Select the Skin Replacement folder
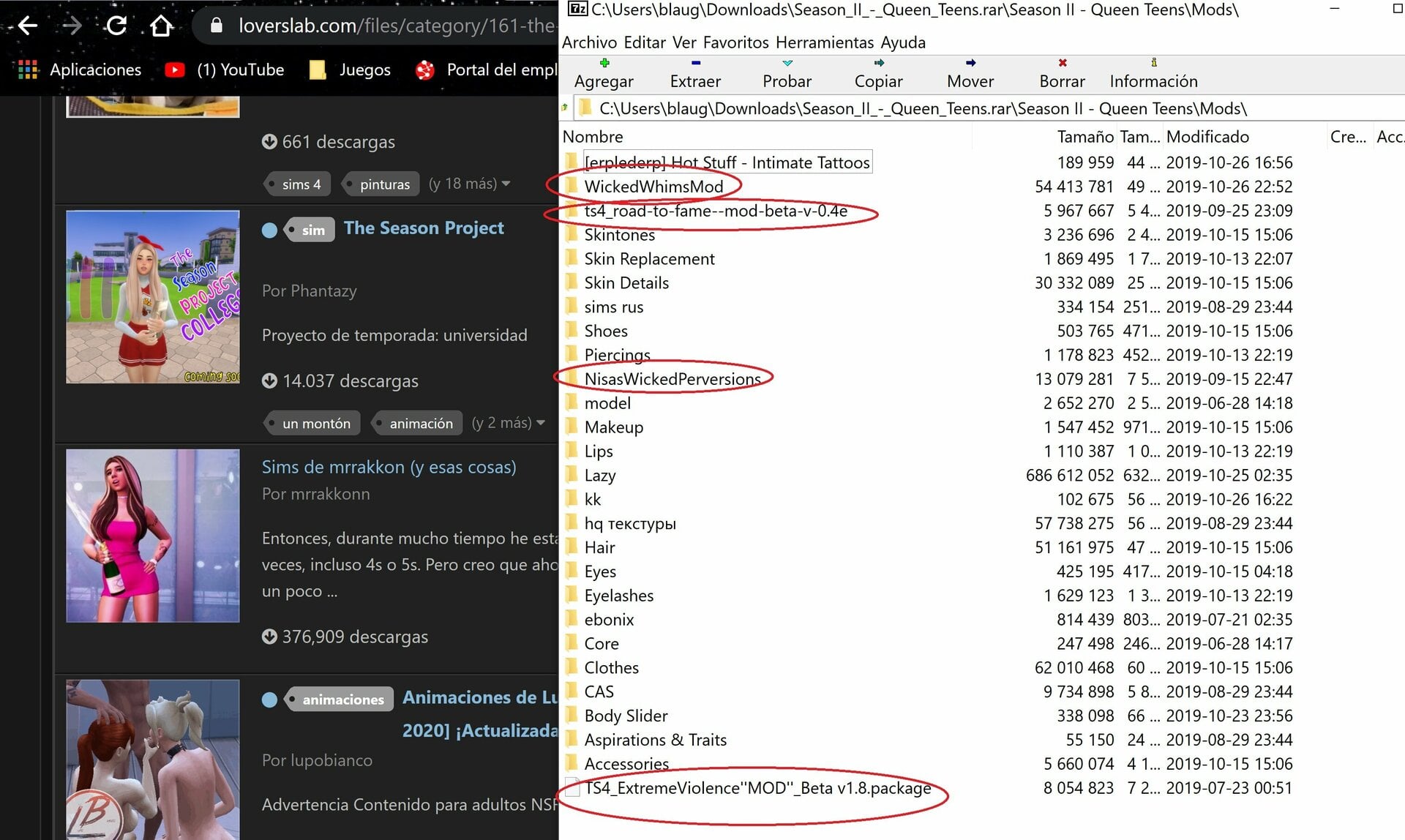The width and height of the screenshot is (1405, 840). point(648,258)
